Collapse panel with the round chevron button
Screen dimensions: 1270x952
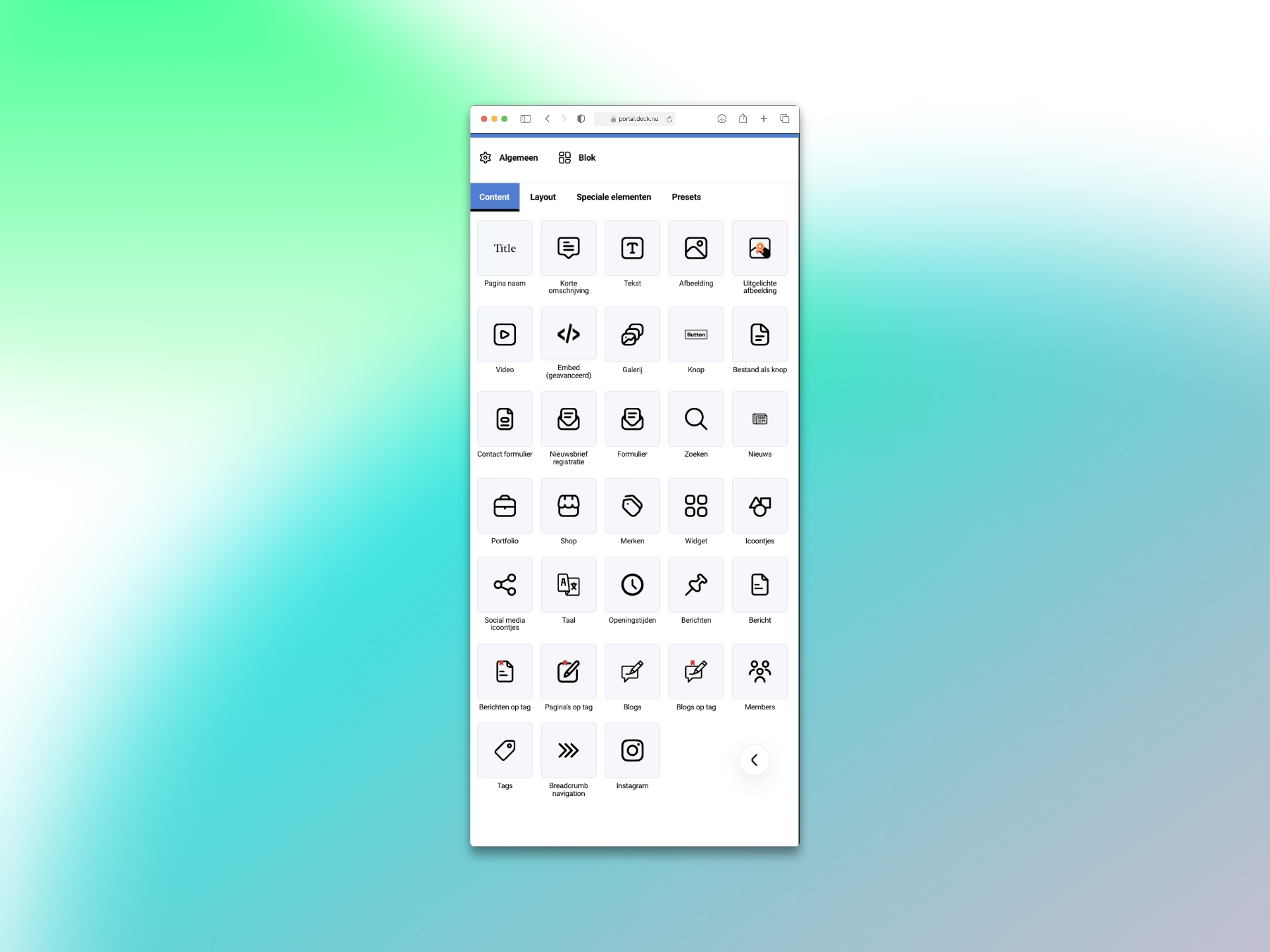pos(754,760)
